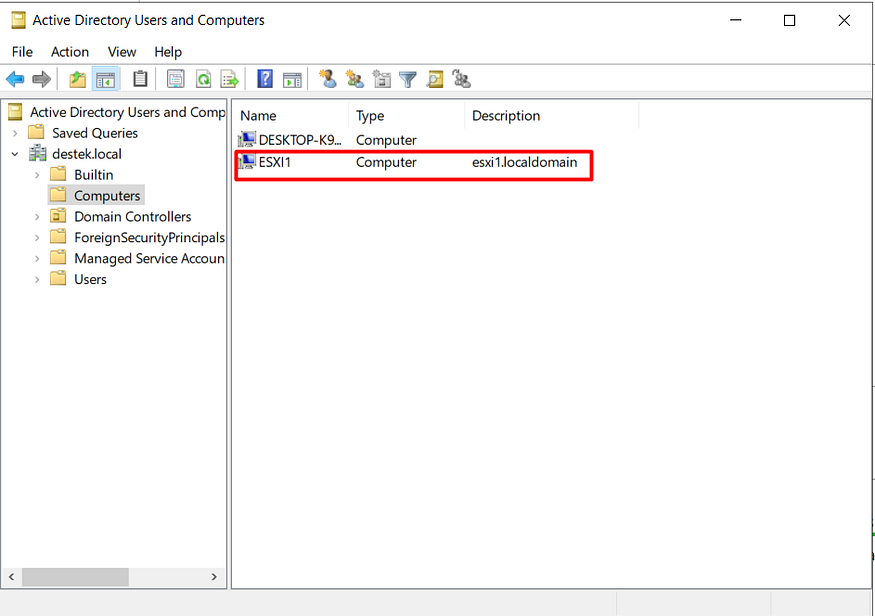Click the Domain Controllers OU folder icon

58,216
